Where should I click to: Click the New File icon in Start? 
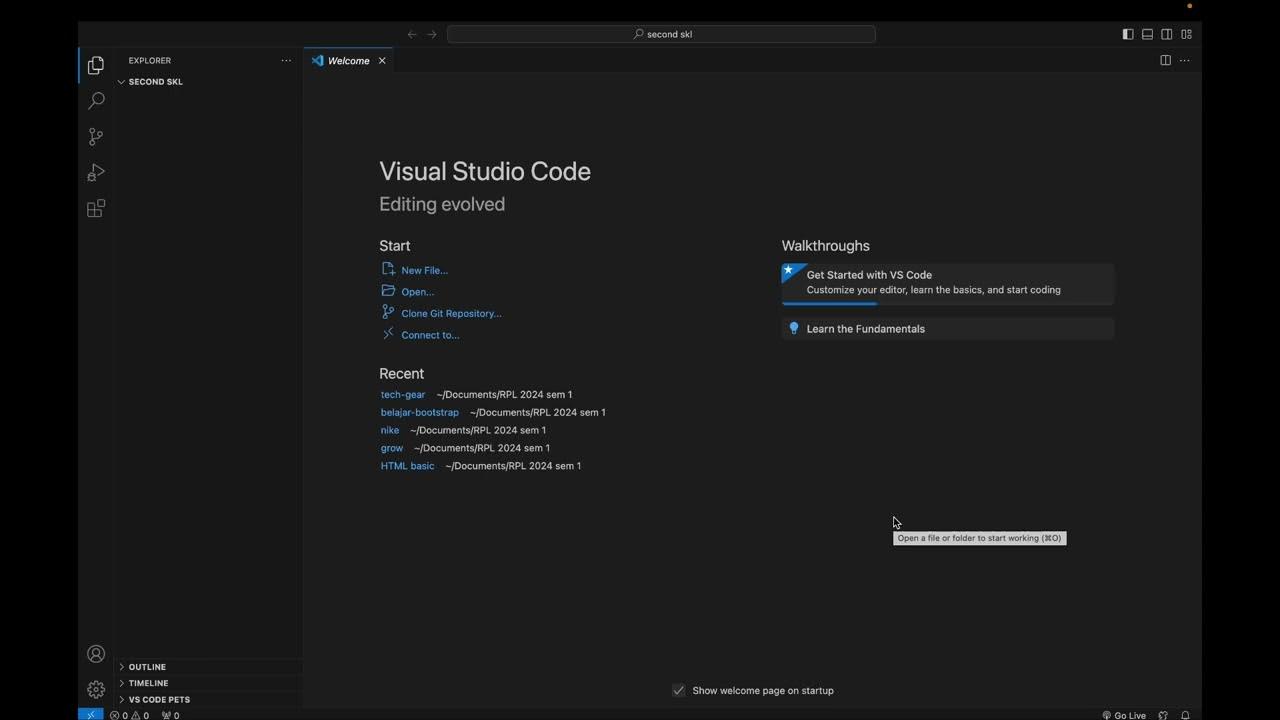388,269
